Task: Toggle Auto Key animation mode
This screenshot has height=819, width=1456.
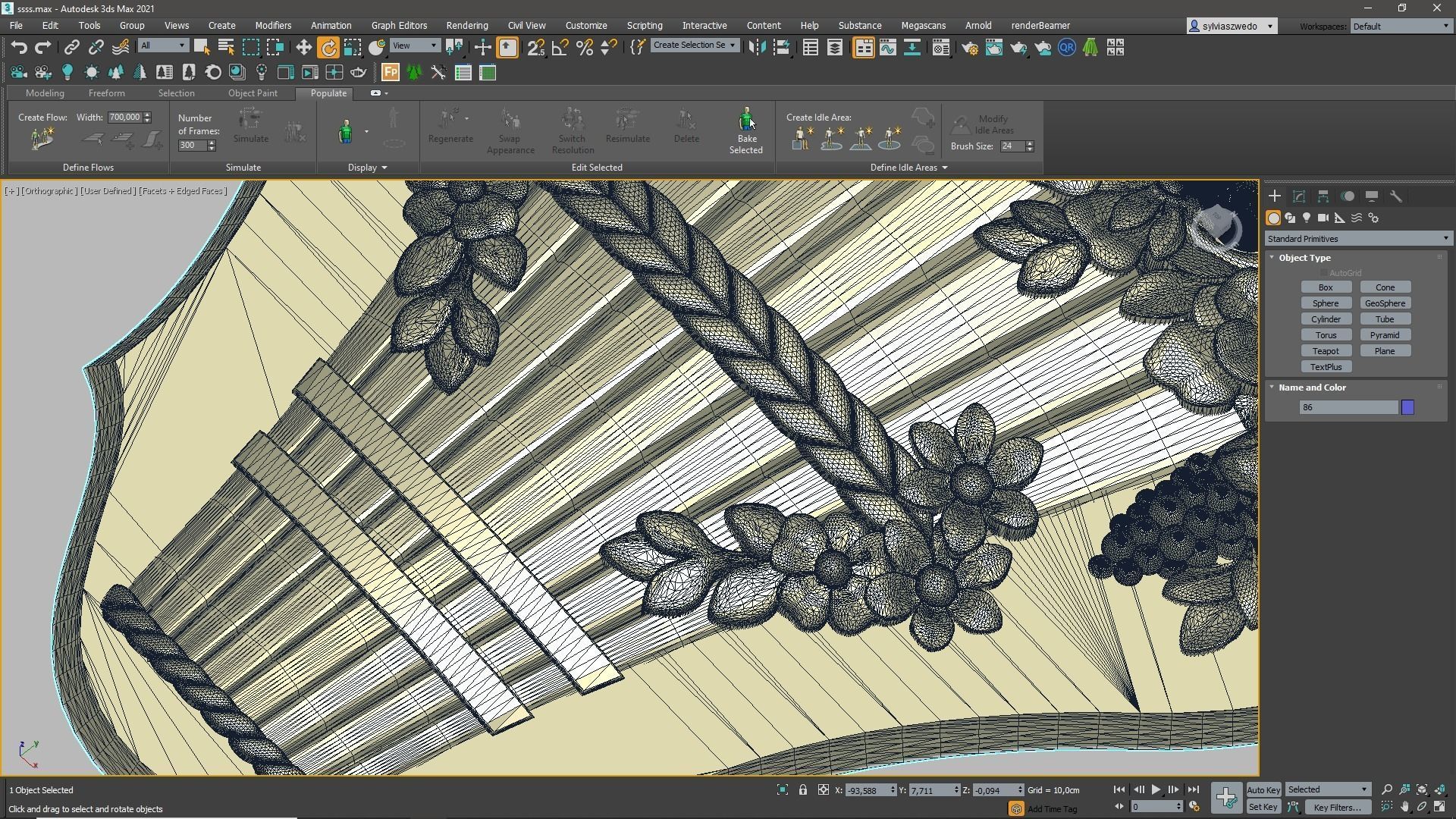Action: (1263, 790)
